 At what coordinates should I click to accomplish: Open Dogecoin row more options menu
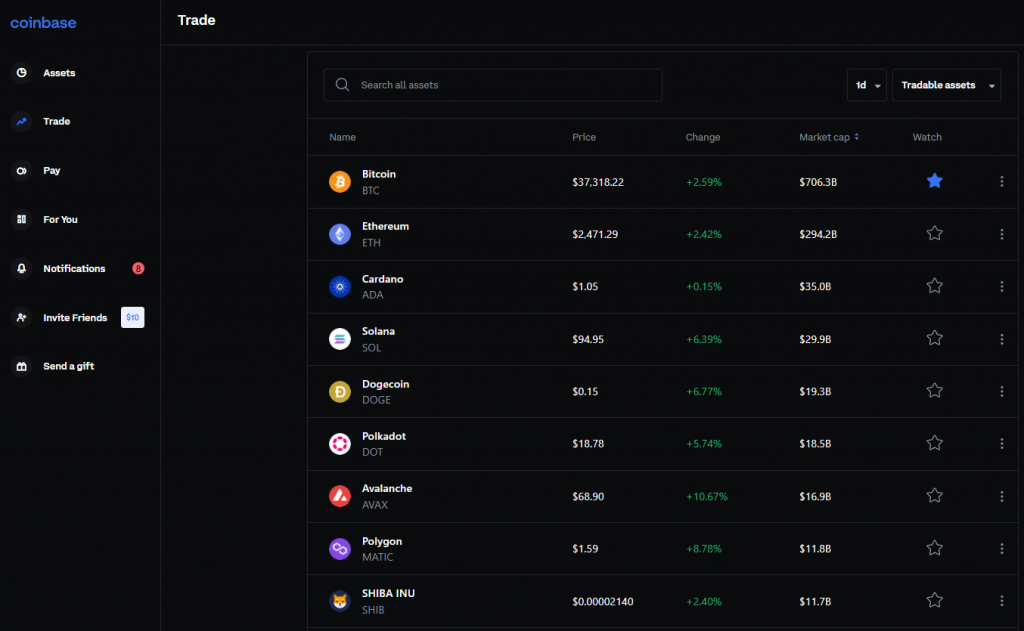click(x=1001, y=391)
